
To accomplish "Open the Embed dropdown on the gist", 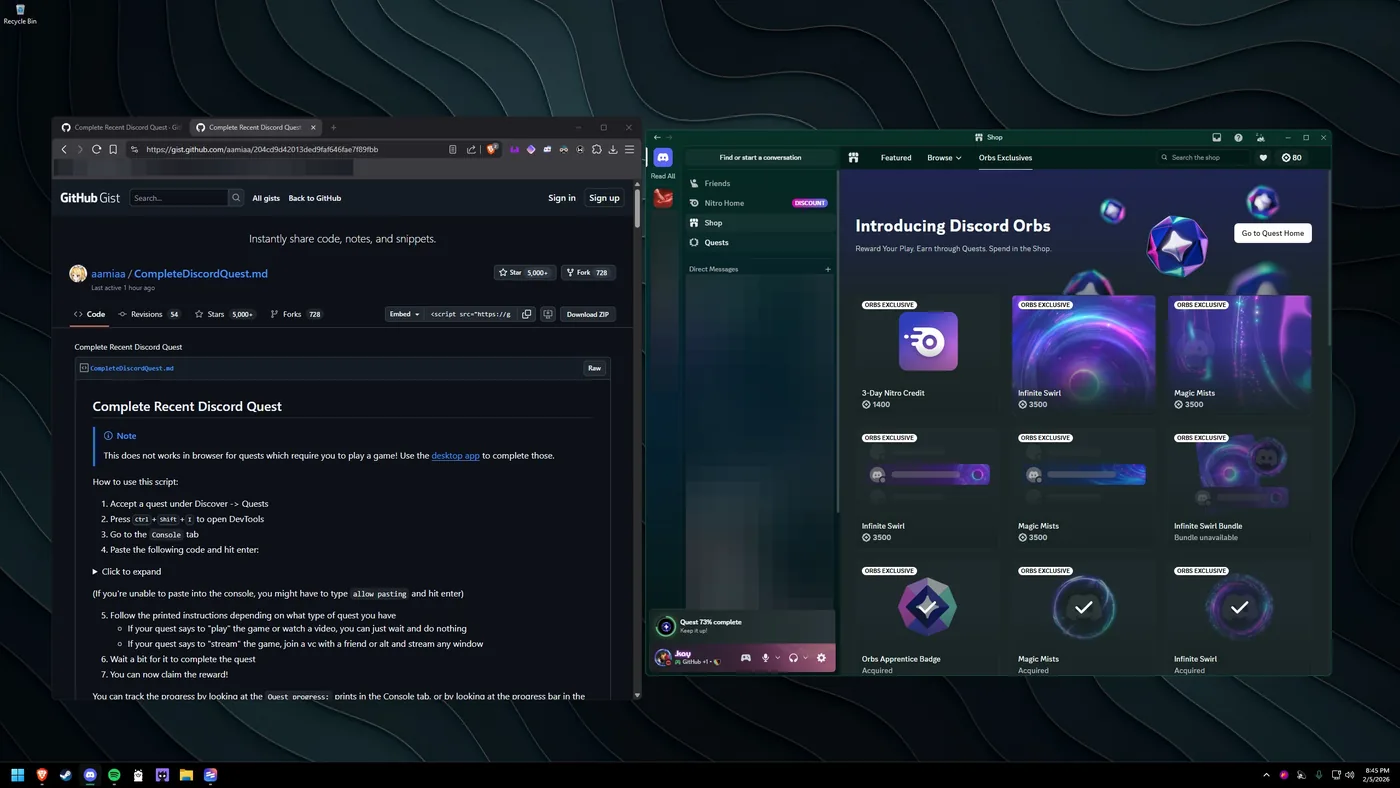I will pyautogui.click(x=403, y=314).
